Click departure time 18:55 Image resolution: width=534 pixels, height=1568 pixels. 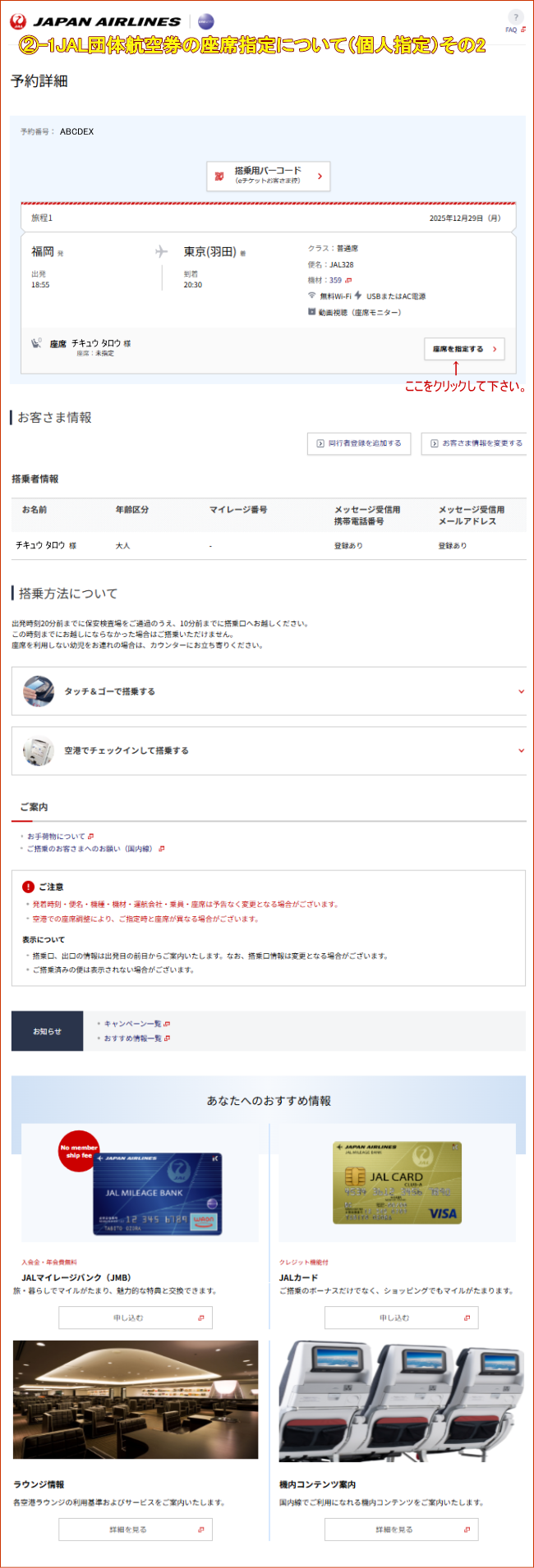click(x=40, y=285)
